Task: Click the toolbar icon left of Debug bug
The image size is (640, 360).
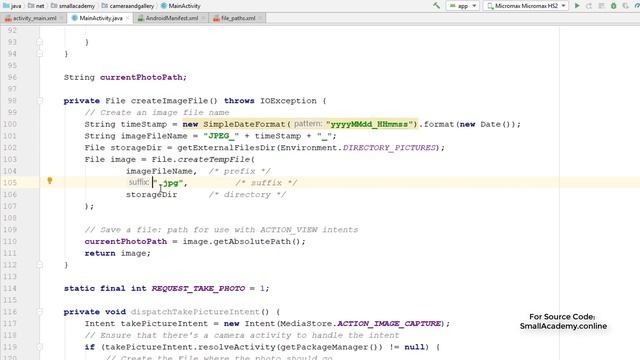Action: tap(601, 6)
